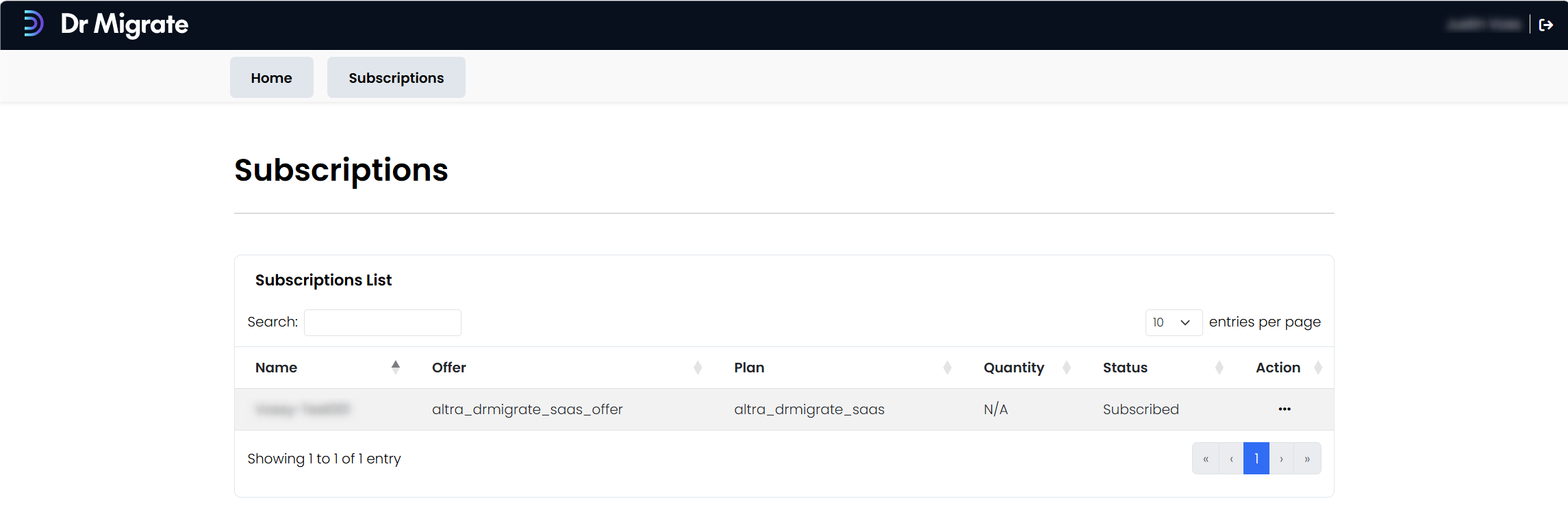This screenshot has height=512, width=1568.
Task: Click the blurred username in header
Action: [1482, 25]
